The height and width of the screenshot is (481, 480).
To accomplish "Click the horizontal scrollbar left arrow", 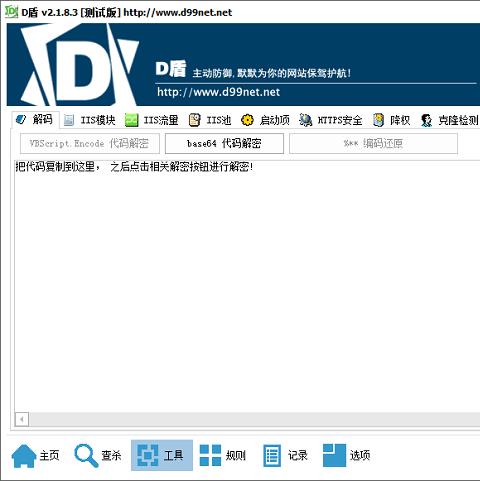I will [x=22, y=419].
